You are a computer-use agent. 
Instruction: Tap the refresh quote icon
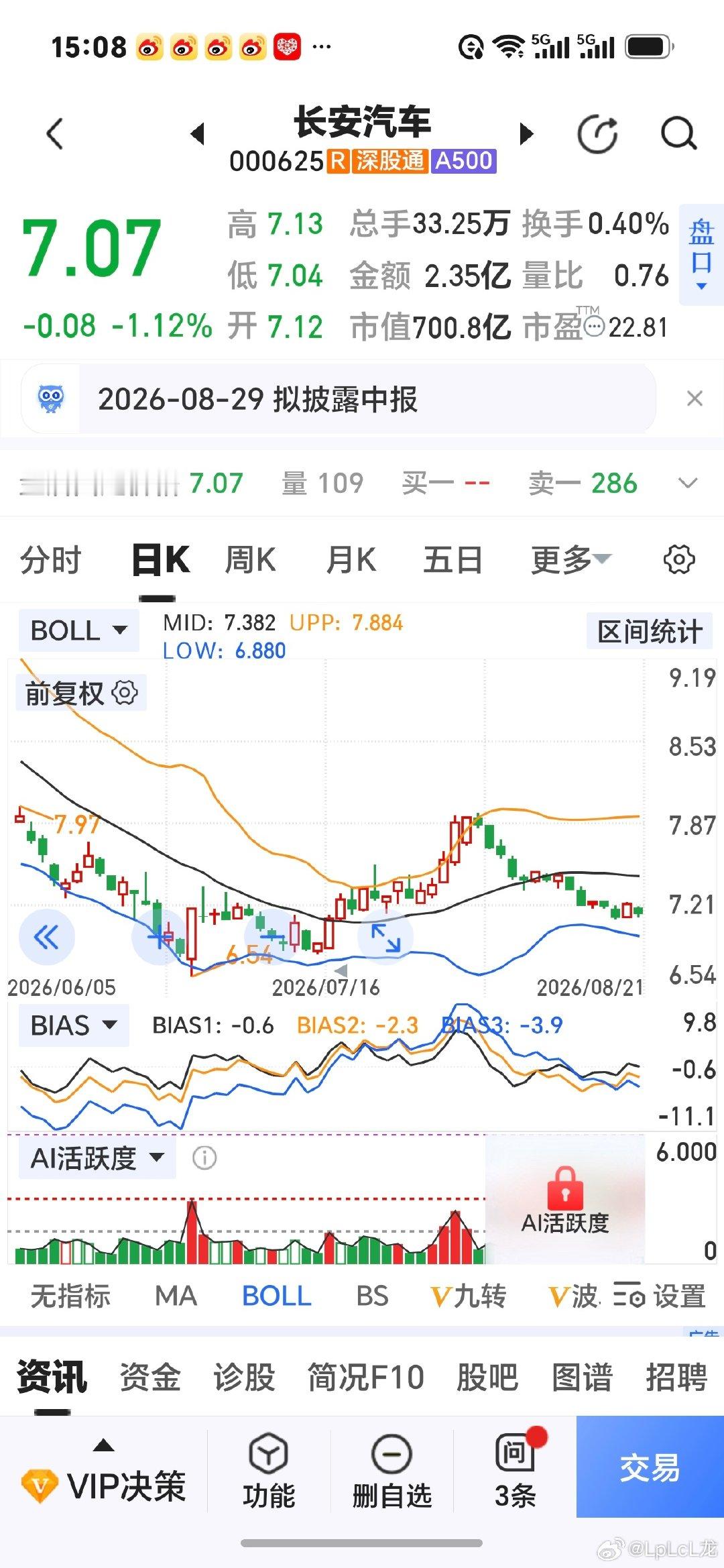[597, 133]
